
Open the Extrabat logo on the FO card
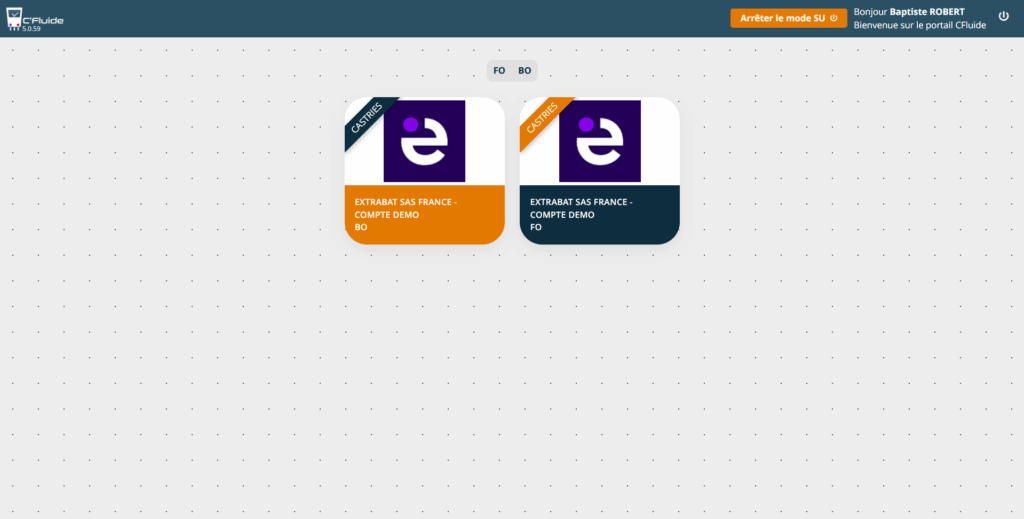pyautogui.click(x=599, y=141)
